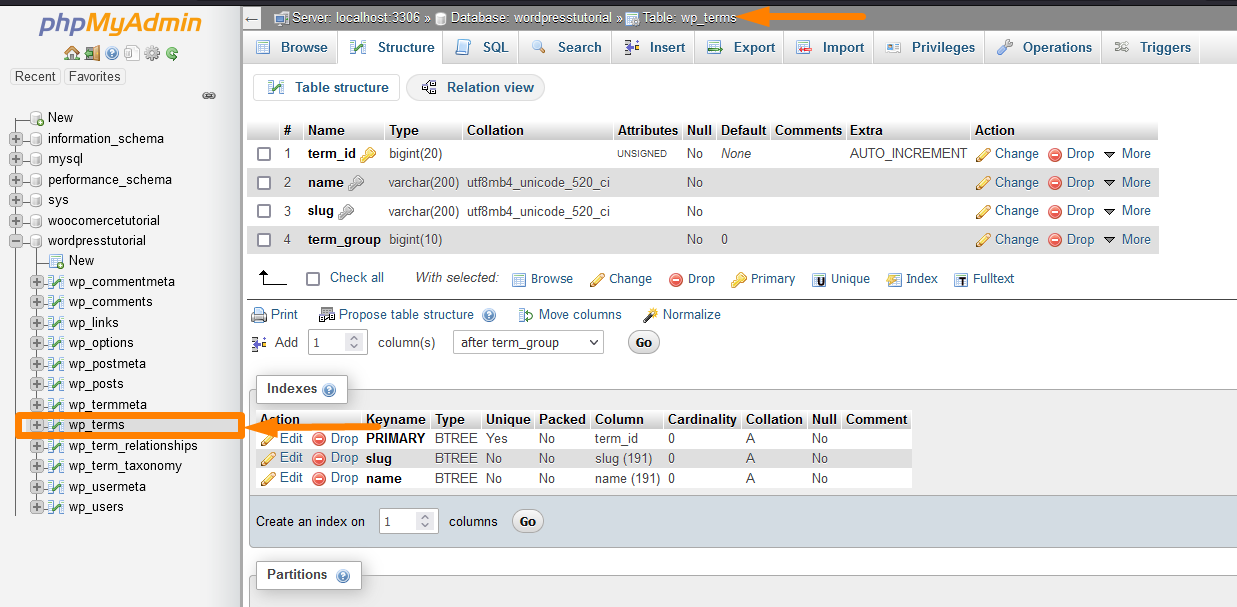Click the index columns count field
This screenshot has height=607, width=1237.
[409, 521]
